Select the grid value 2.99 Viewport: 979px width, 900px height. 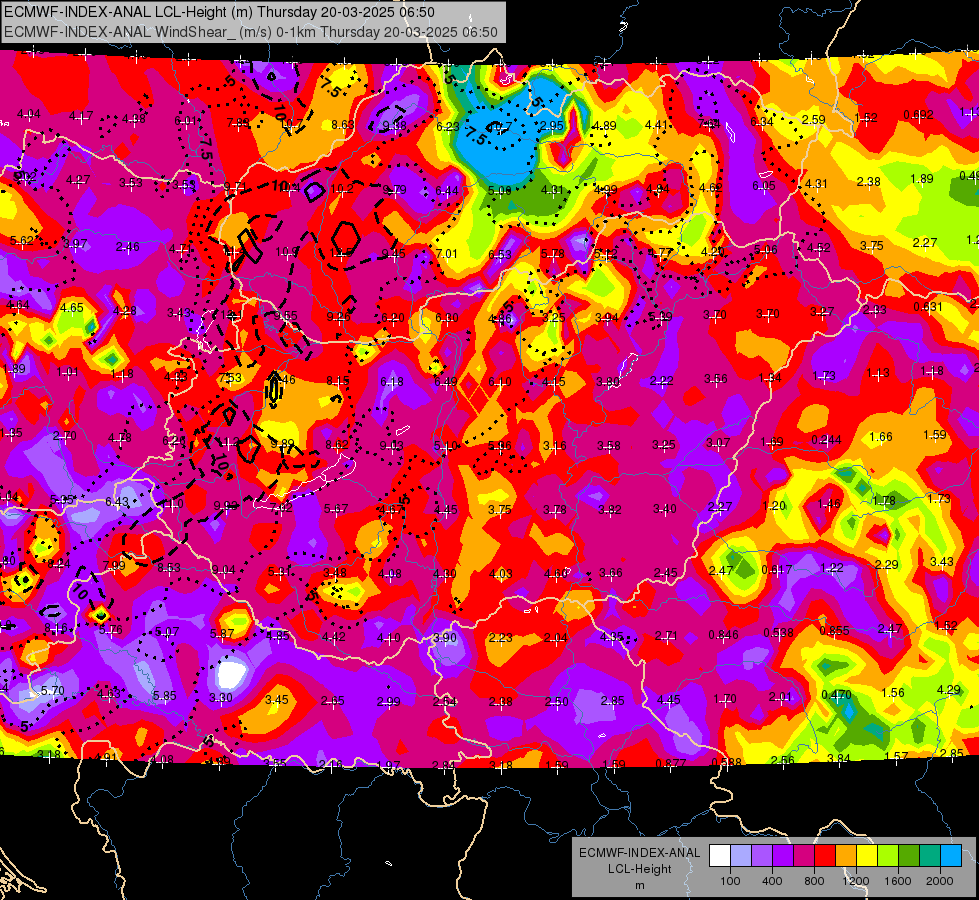click(388, 702)
